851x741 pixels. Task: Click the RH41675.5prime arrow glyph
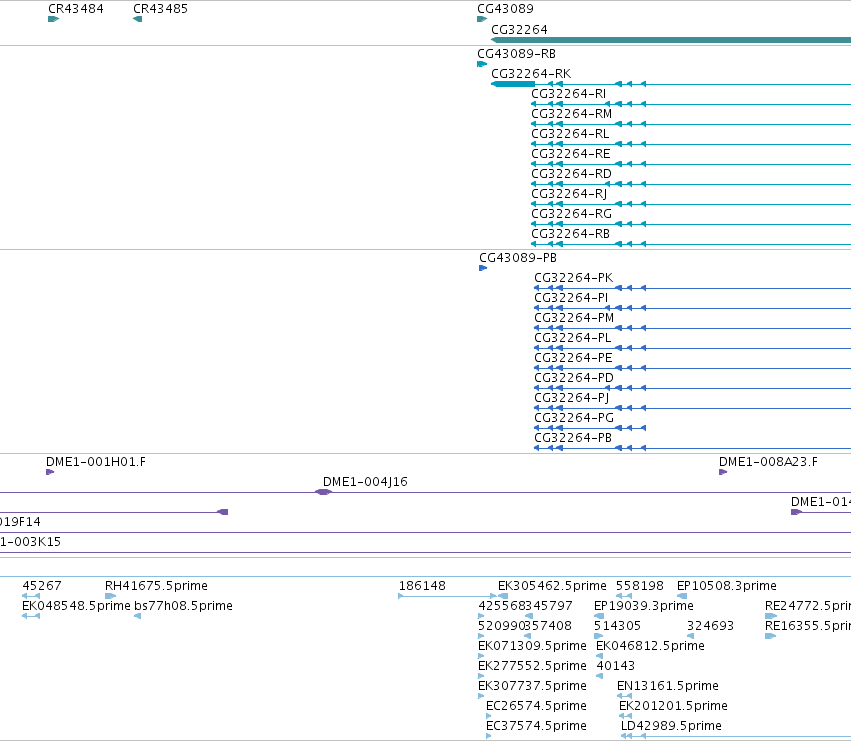coord(110,596)
